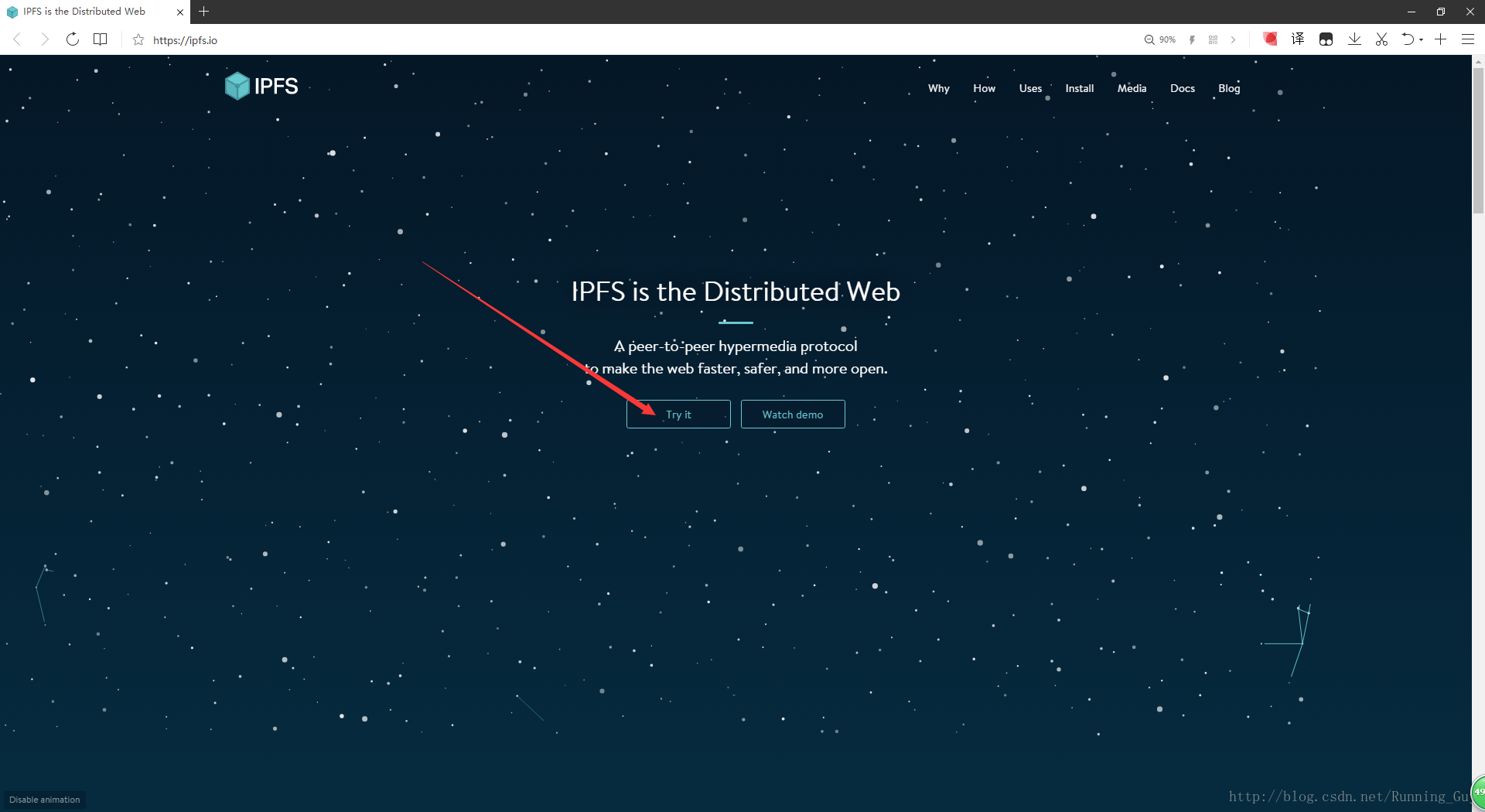This screenshot has width=1485, height=812.
Task: Open the browser hamburger menu
Action: [x=1467, y=39]
